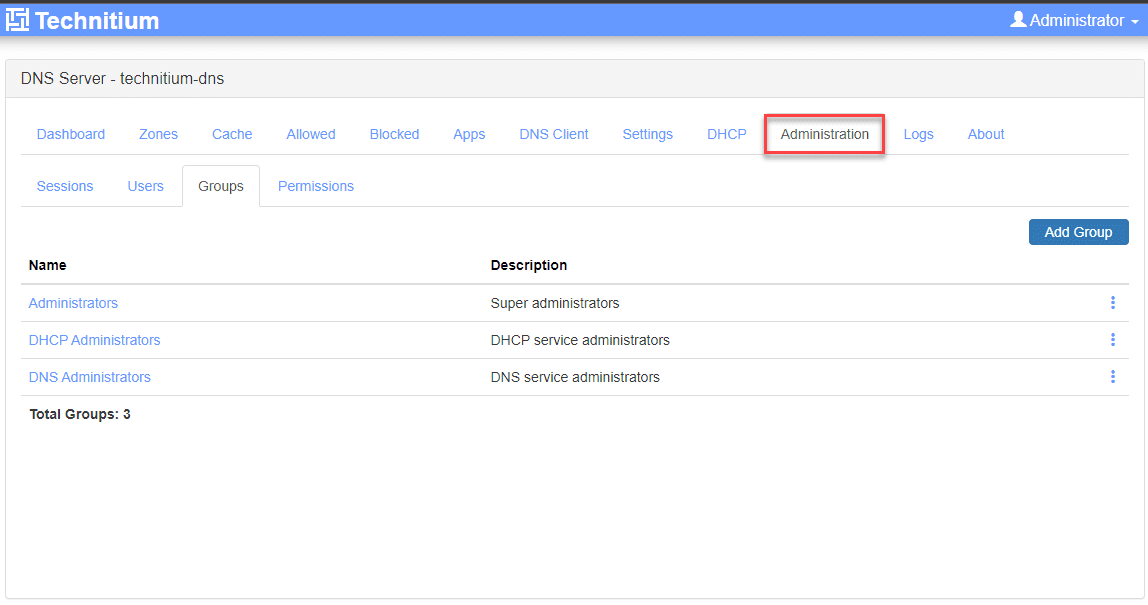Open the Logs tab
The height and width of the screenshot is (605, 1148).
click(918, 134)
